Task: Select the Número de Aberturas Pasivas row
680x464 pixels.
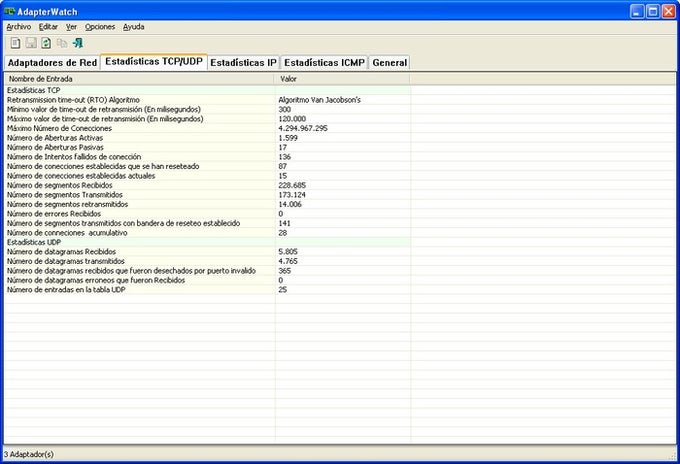Action: [207, 147]
